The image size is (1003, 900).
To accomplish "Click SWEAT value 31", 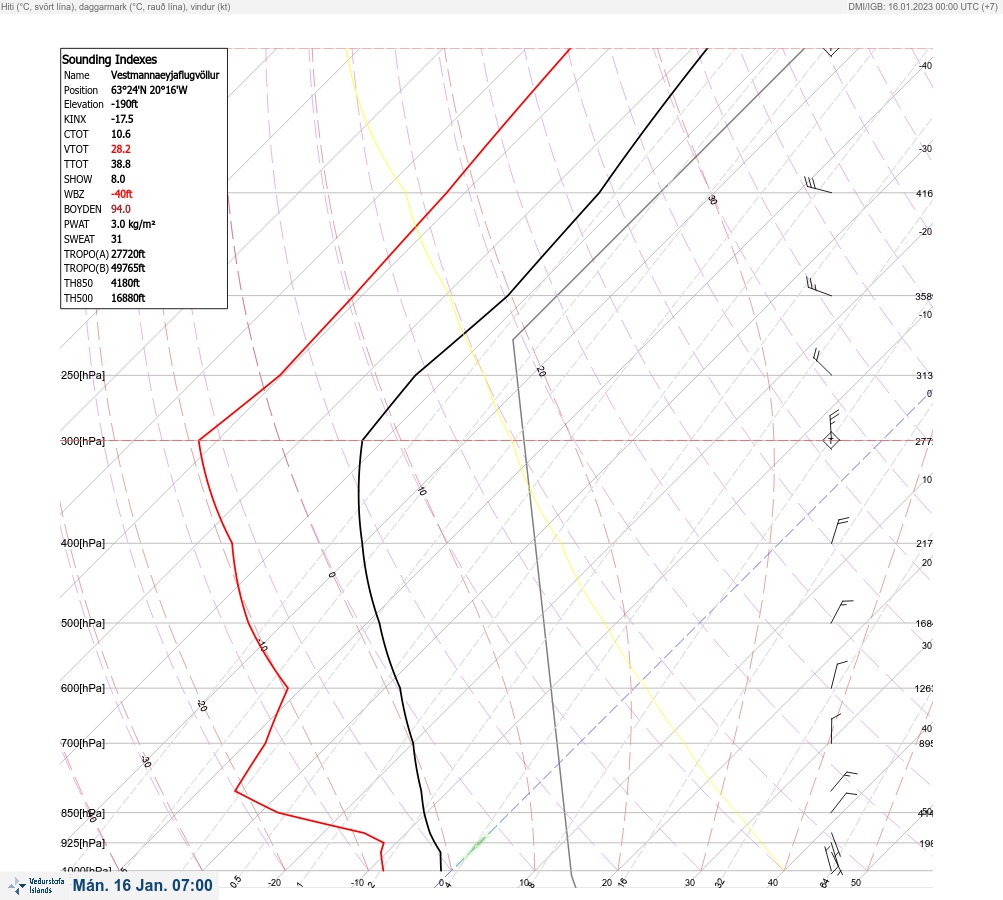I will point(116,239).
